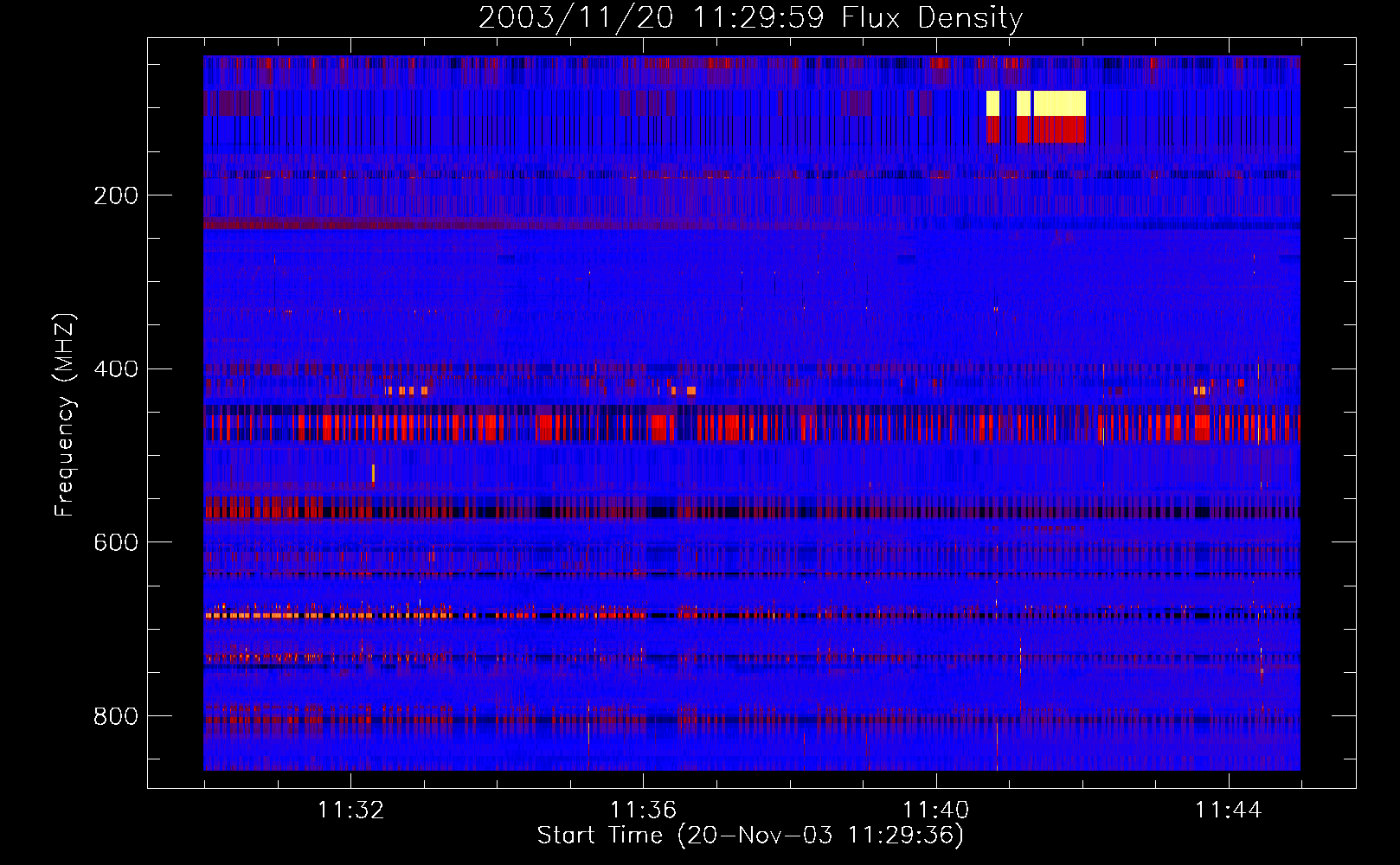Click the 11:44 time tick label
Screen dimensions: 1400x865
pyautogui.click(x=1228, y=810)
